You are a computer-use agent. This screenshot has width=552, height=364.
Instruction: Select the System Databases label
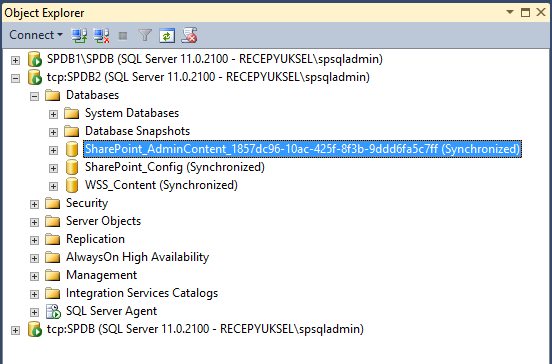point(132,113)
